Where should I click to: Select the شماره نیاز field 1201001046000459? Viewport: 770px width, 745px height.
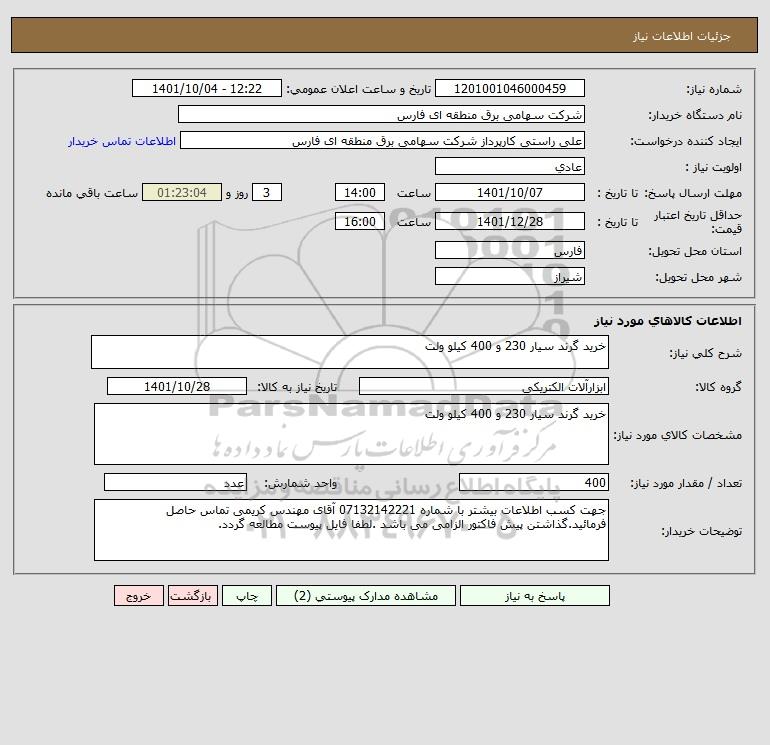coord(510,88)
